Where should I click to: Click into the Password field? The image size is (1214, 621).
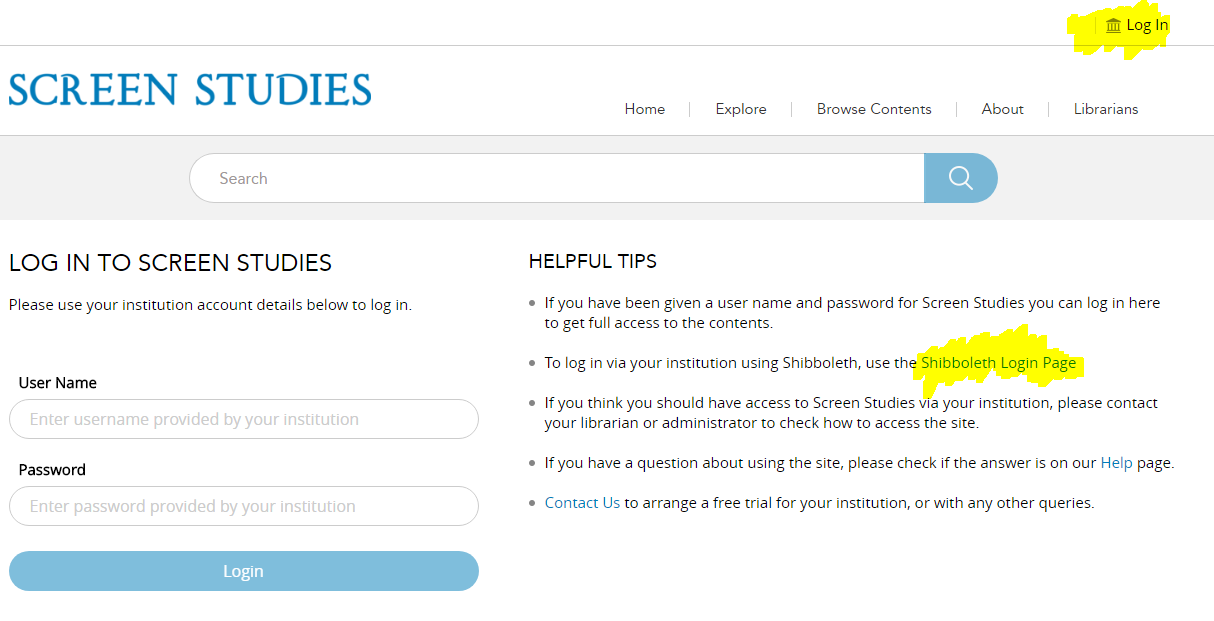tap(244, 506)
